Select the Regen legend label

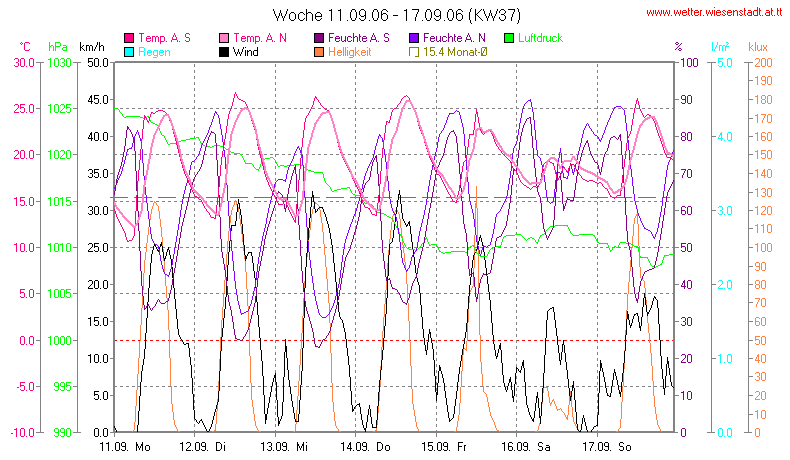154,52
